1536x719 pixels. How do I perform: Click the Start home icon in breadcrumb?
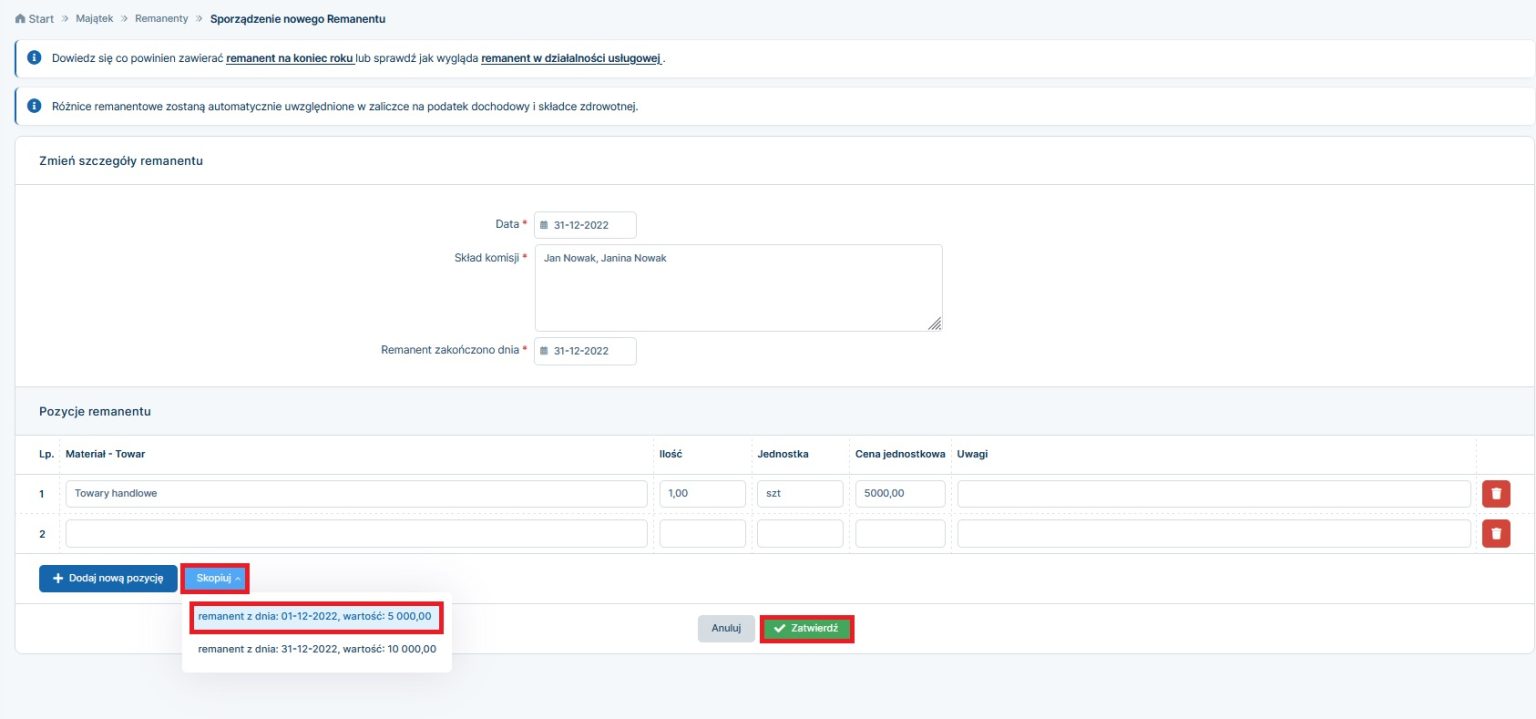(20, 19)
